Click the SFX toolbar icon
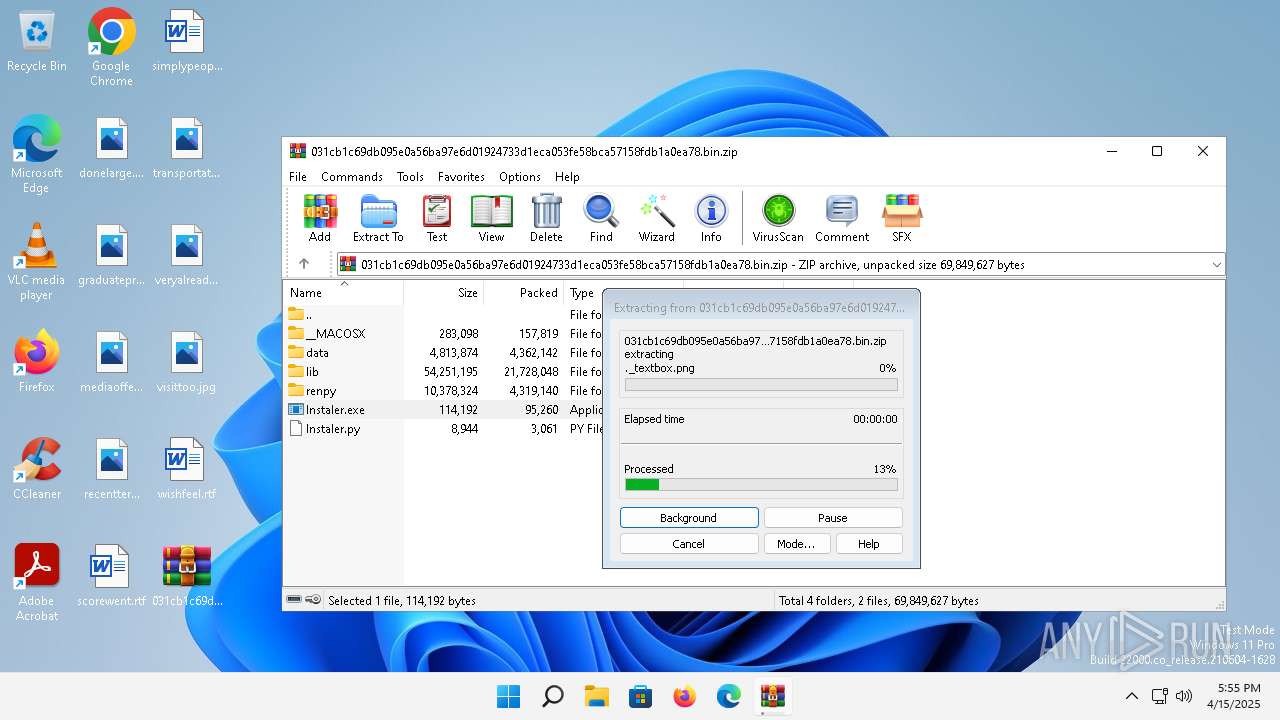This screenshot has height=720, width=1280. (x=902, y=218)
